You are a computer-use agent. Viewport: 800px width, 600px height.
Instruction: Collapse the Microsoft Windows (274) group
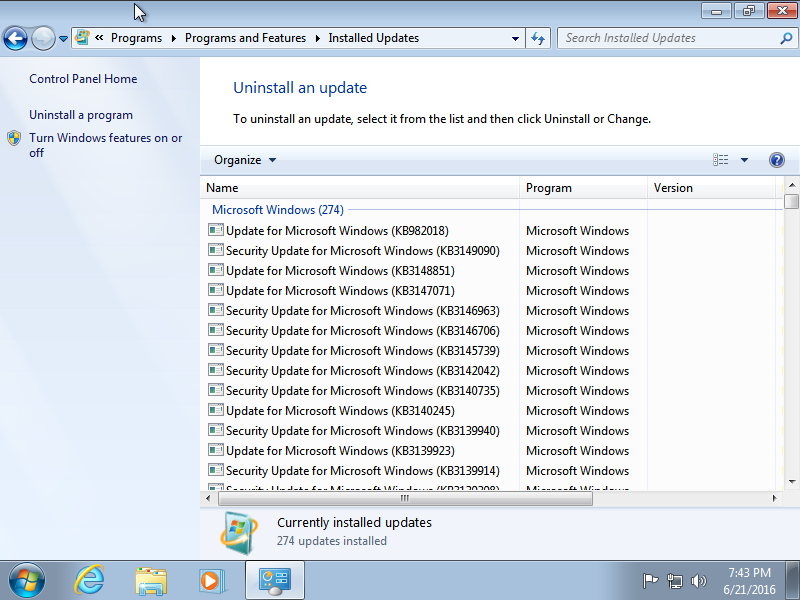click(278, 210)
